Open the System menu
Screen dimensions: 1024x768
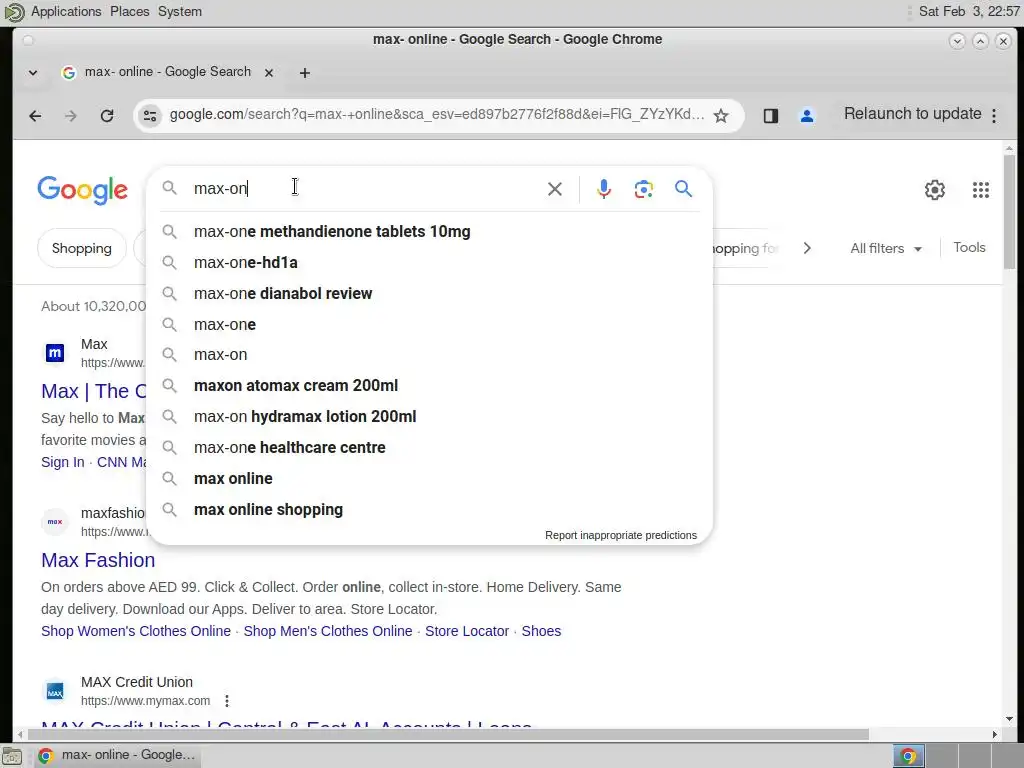[x=180, y=12]
